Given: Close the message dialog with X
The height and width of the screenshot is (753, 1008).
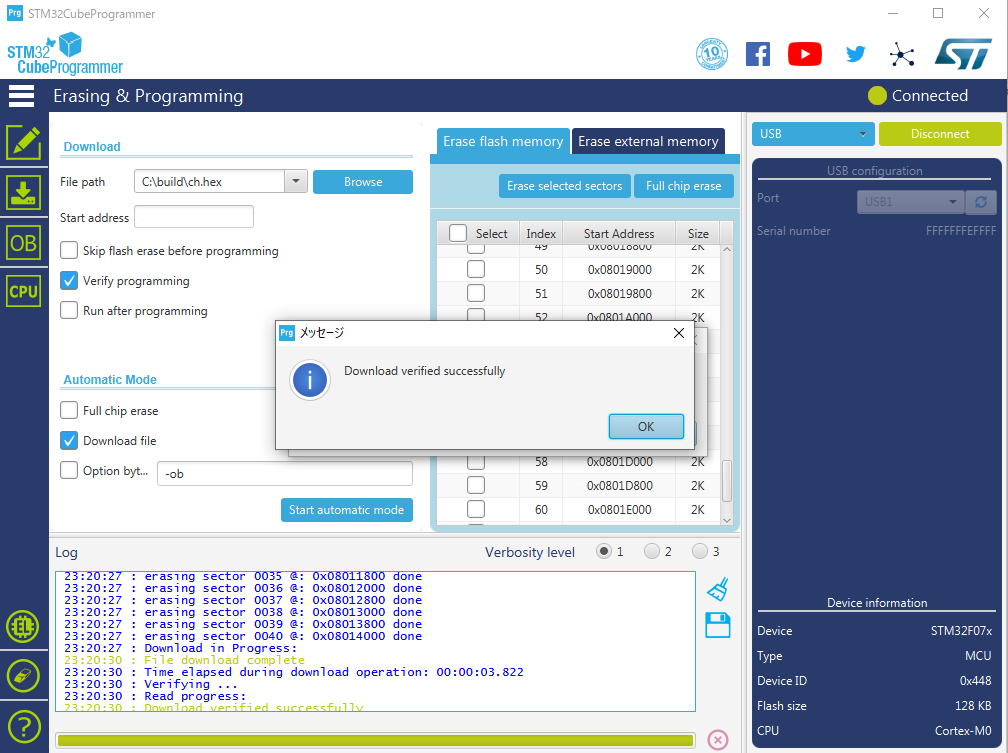Looking at the screenshot, I should (679, 333).
